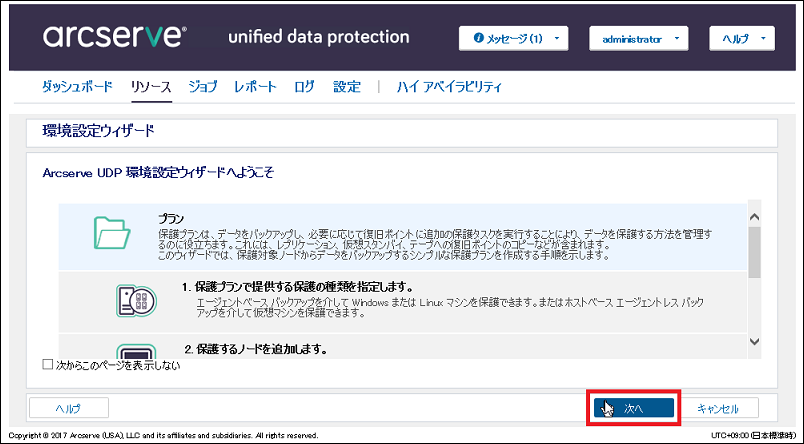Click the green folder Plan icon

click(112, 233)
